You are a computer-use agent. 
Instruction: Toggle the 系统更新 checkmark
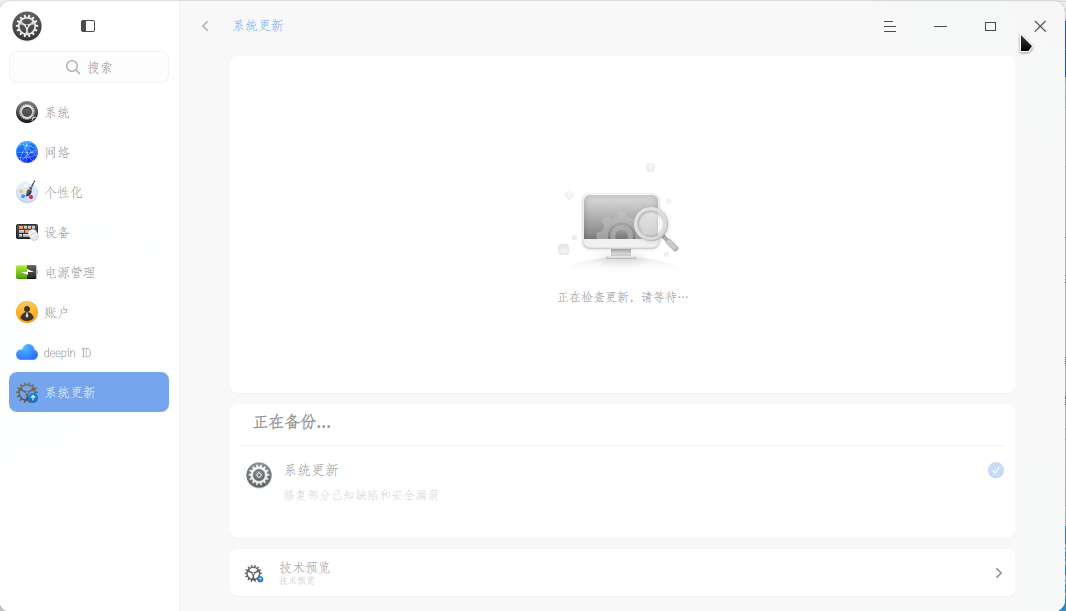995,470
